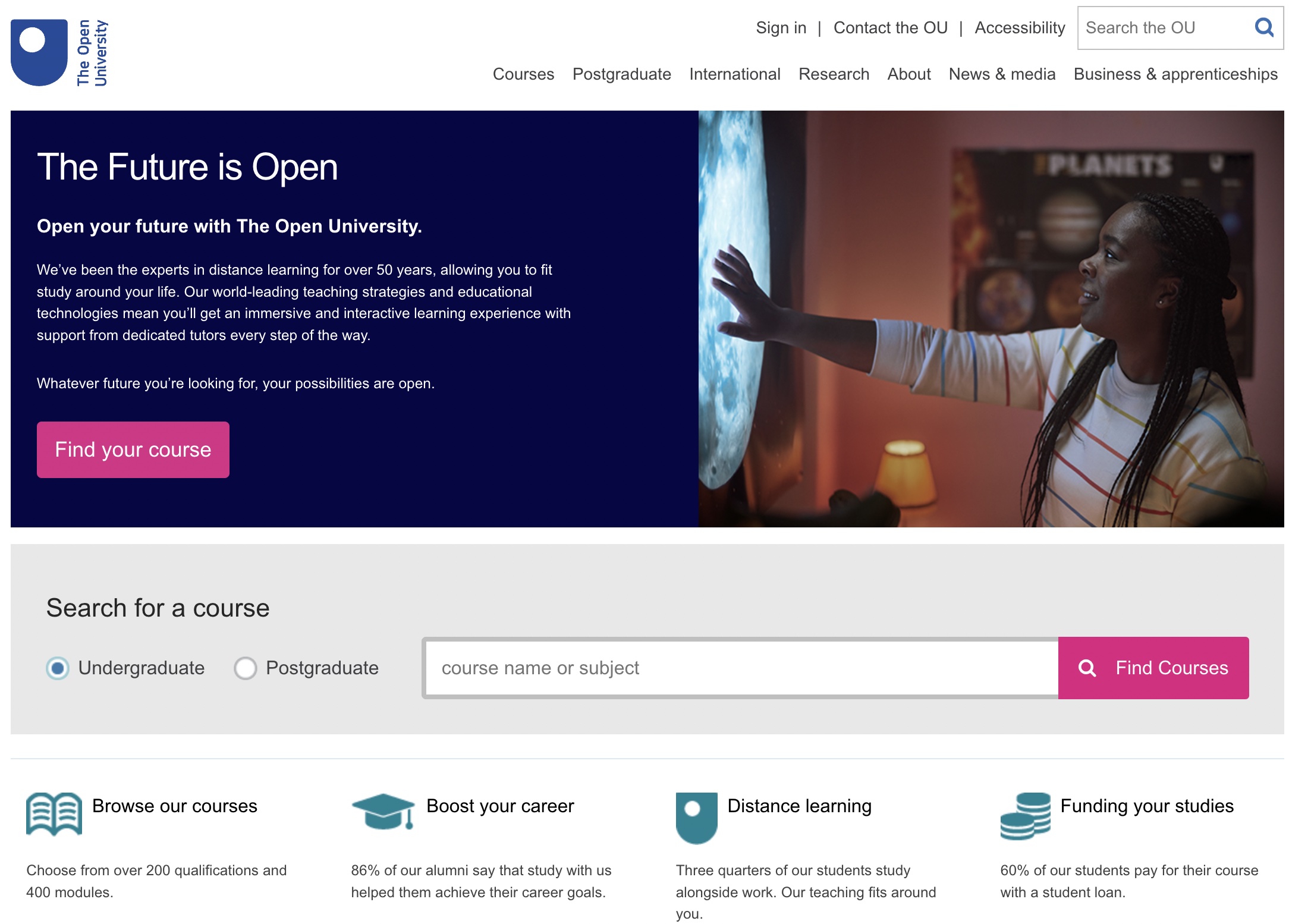Open Business & apprenticeships
Screen dimensions: 1289x924
(1175, 74)
